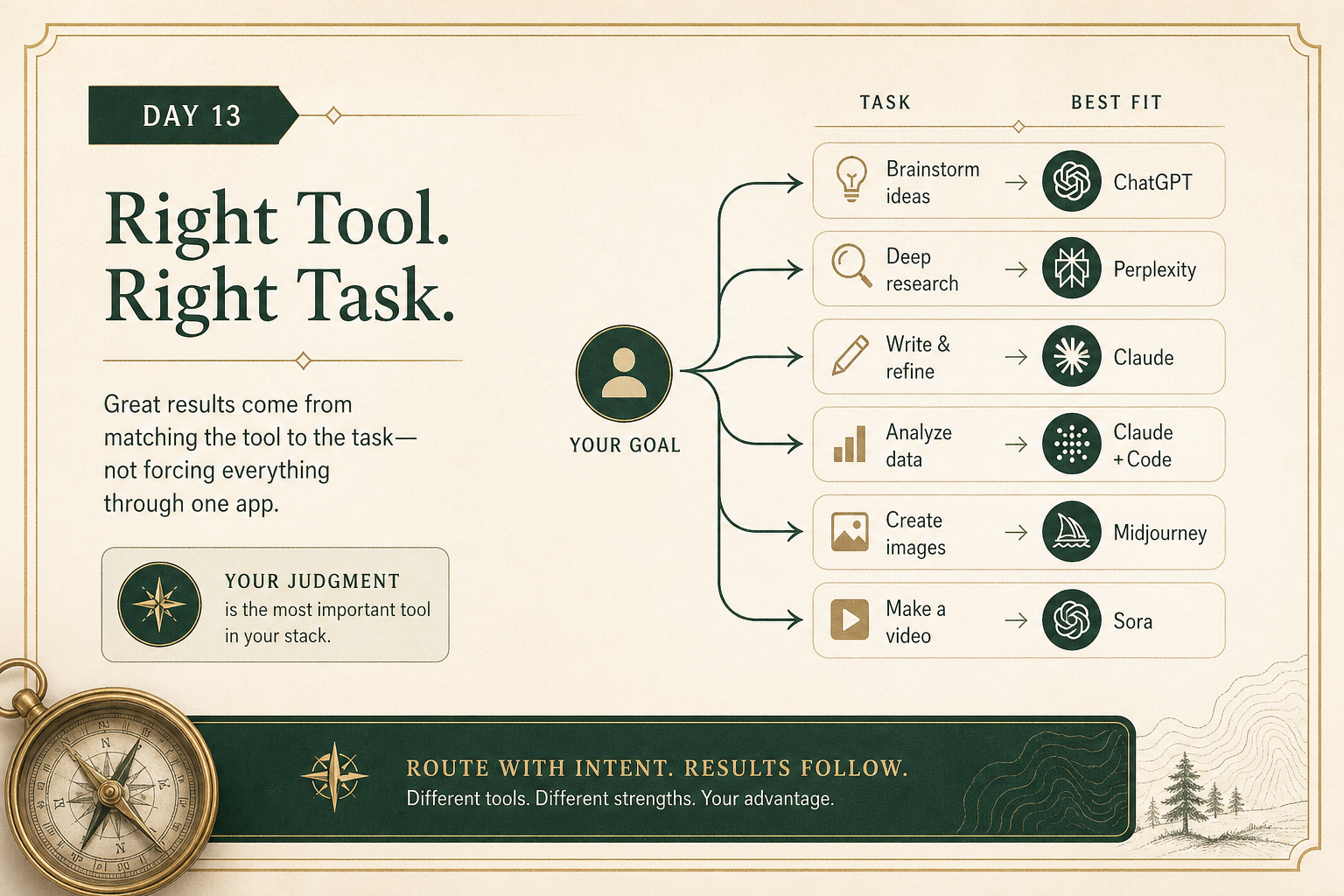
Task: Click the 'Deep research' text
Action: pyautogui.click(x=921, y=269)
